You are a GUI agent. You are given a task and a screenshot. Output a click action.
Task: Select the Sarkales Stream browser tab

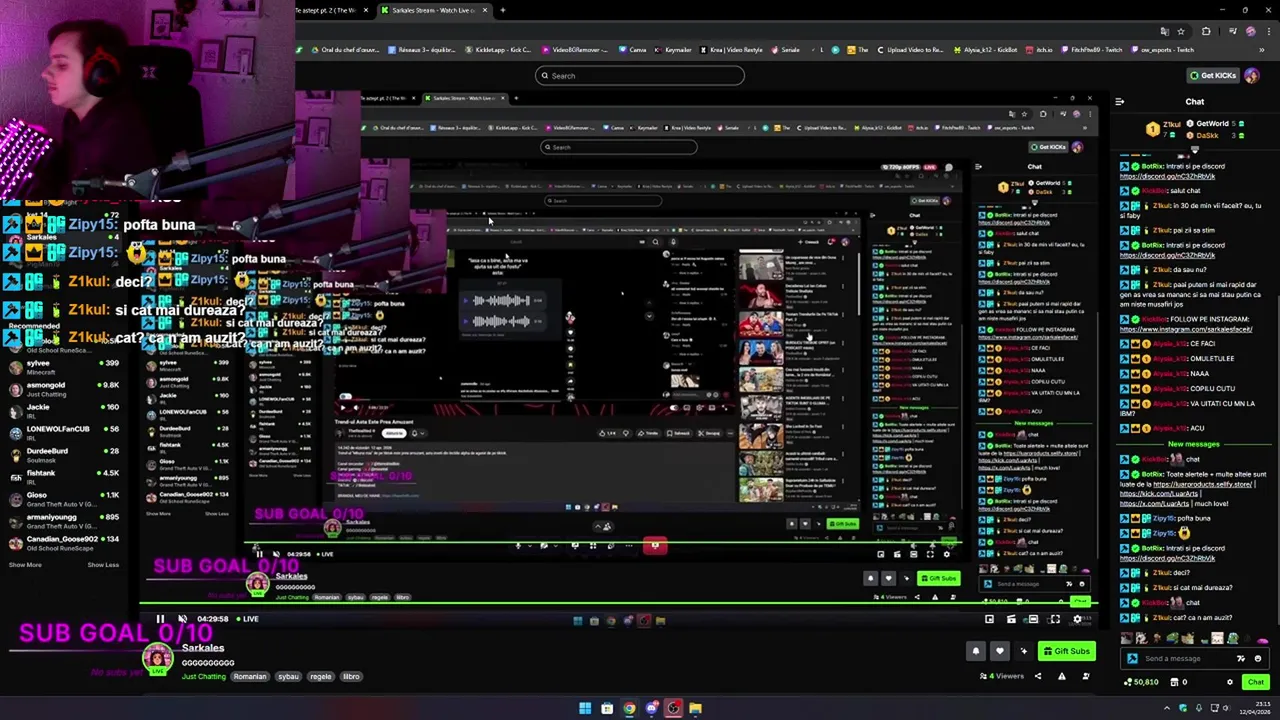[433, 10]
